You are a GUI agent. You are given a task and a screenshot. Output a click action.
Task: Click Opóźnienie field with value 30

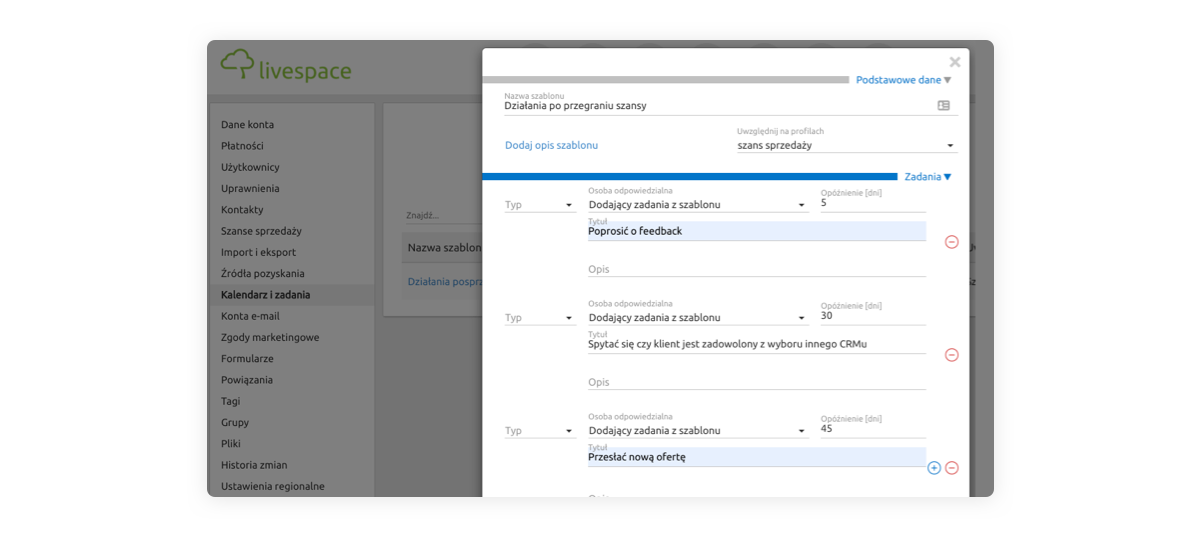point(873,317)
